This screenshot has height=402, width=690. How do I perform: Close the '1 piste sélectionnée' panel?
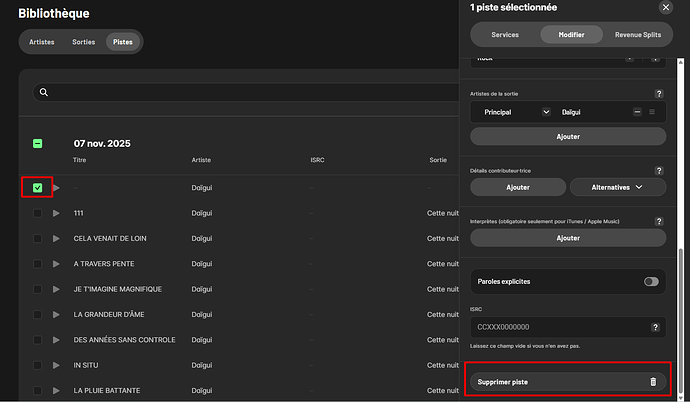click(x=666, y=7)
